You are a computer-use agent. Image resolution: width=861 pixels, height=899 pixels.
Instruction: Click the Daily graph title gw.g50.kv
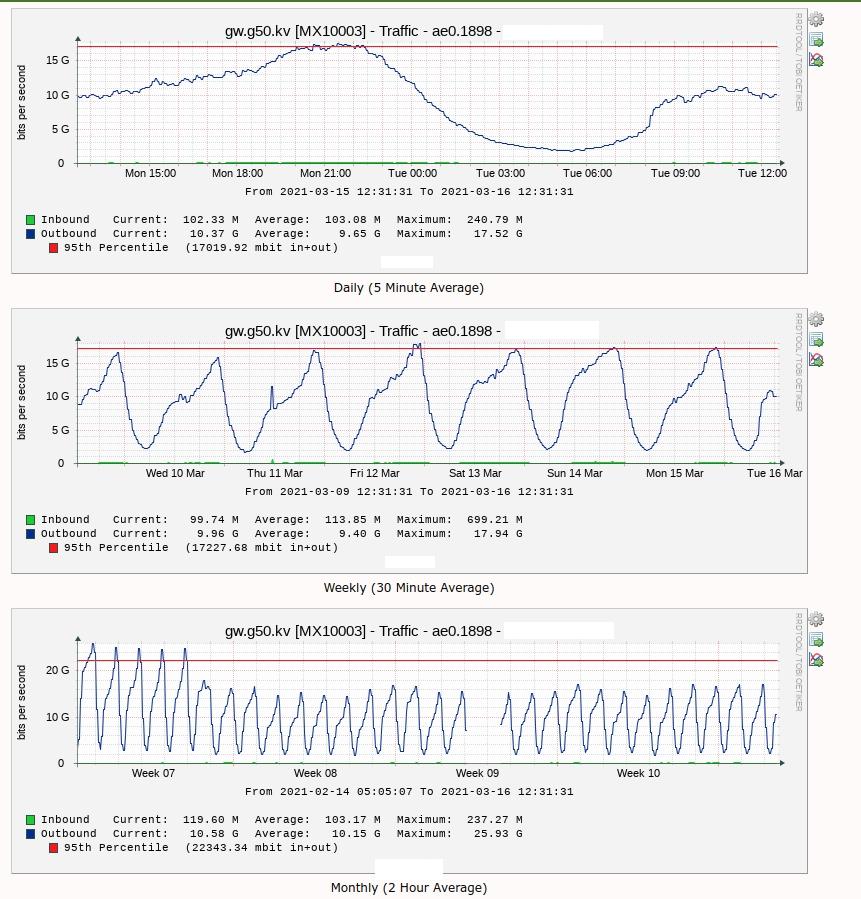pos(363,31)
